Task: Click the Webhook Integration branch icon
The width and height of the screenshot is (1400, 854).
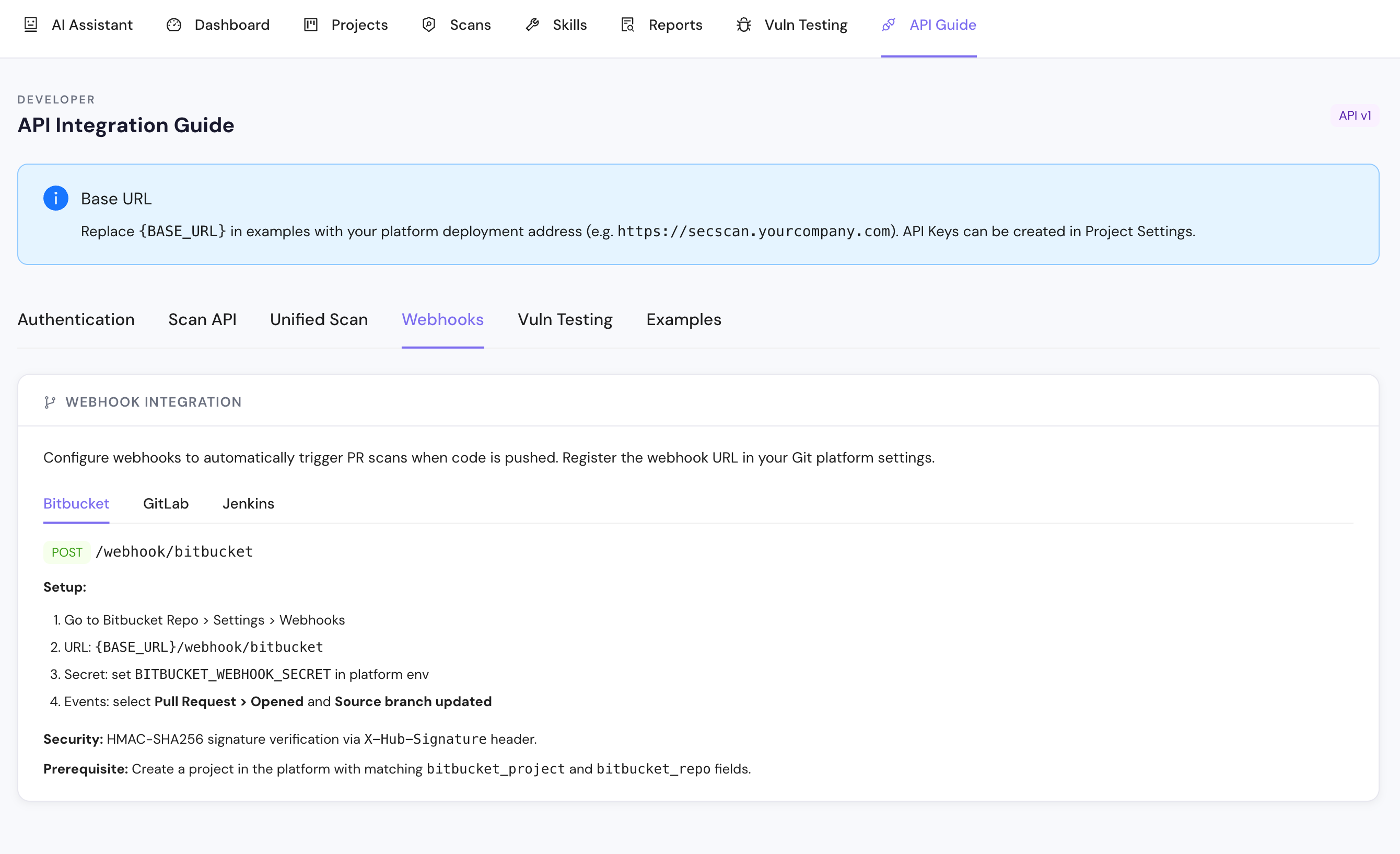Action: click(50, 402)
